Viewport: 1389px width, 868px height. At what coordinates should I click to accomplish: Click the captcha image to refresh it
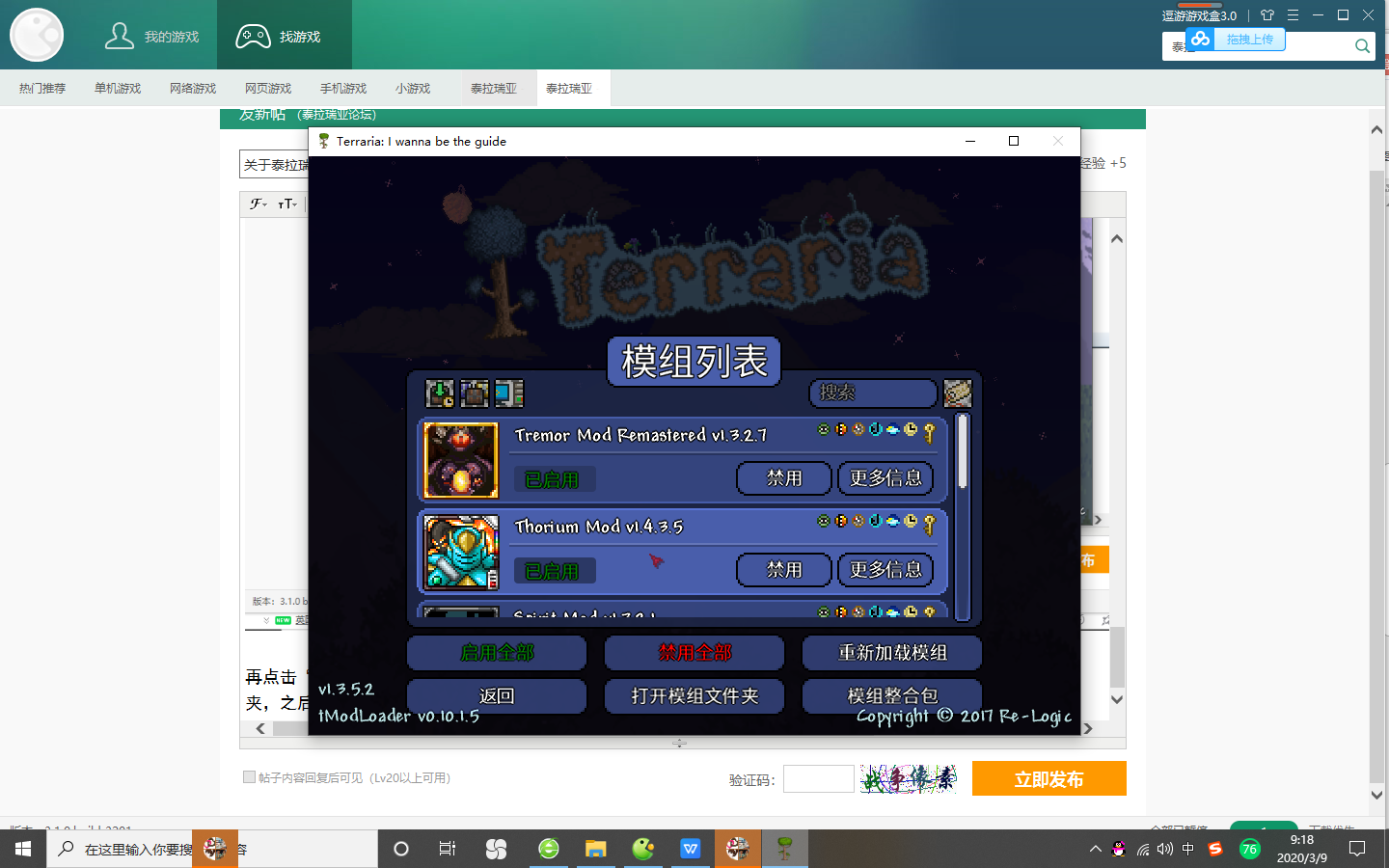(909, 778)
